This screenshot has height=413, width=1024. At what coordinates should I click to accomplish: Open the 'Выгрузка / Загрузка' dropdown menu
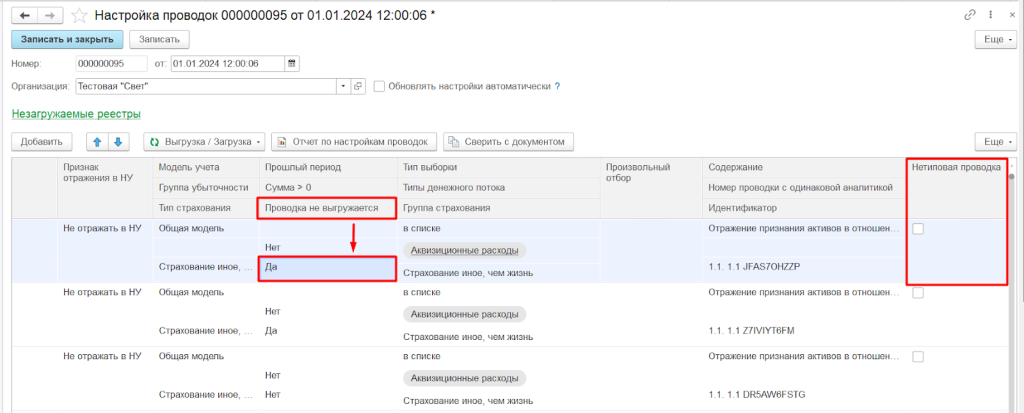[x=206, y=142]
